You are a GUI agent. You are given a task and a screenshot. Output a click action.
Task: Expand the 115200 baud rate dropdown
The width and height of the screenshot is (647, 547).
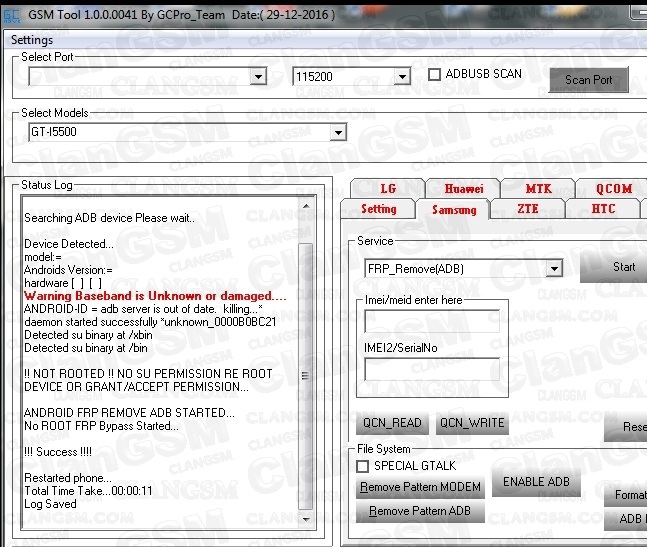click(x=402, y=77)
